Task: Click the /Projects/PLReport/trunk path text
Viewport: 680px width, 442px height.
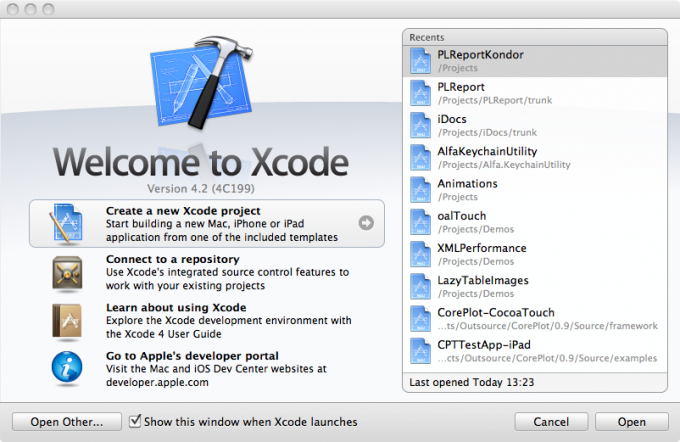Action: coord(495,100)
